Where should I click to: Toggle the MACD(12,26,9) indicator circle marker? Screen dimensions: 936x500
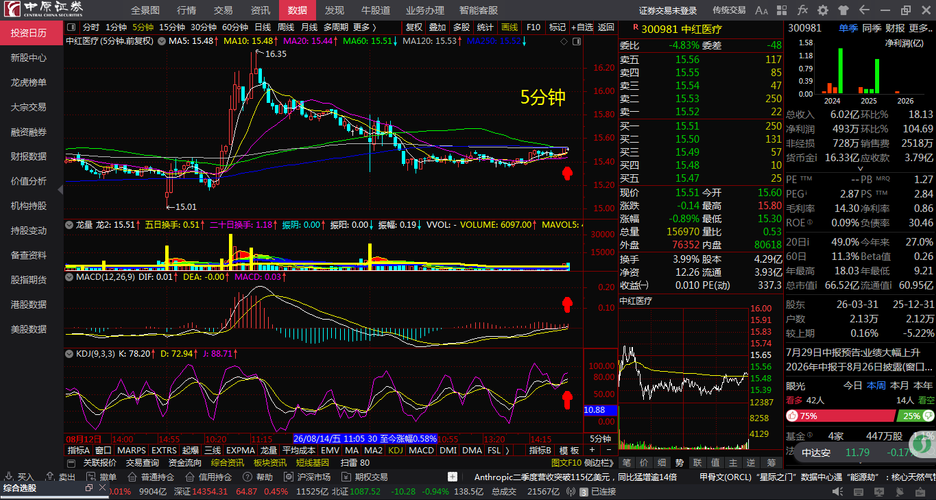[x=69, y=277]
